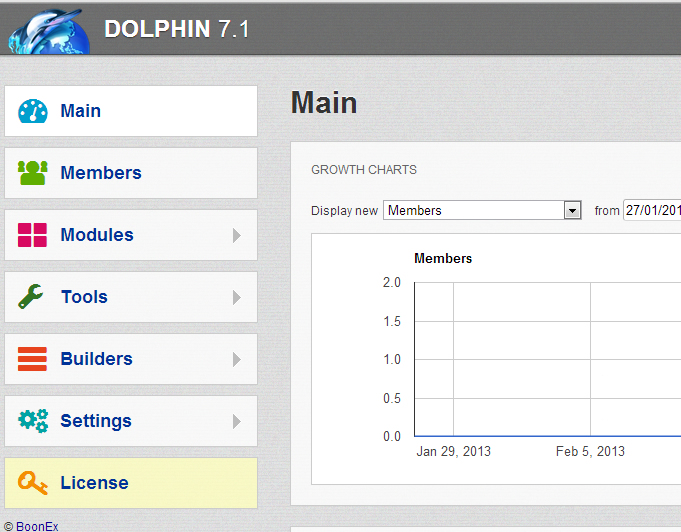The width and height of the screenshot is (681, 532).
Task: Click the red Builders bars icon
Action: 33,359
